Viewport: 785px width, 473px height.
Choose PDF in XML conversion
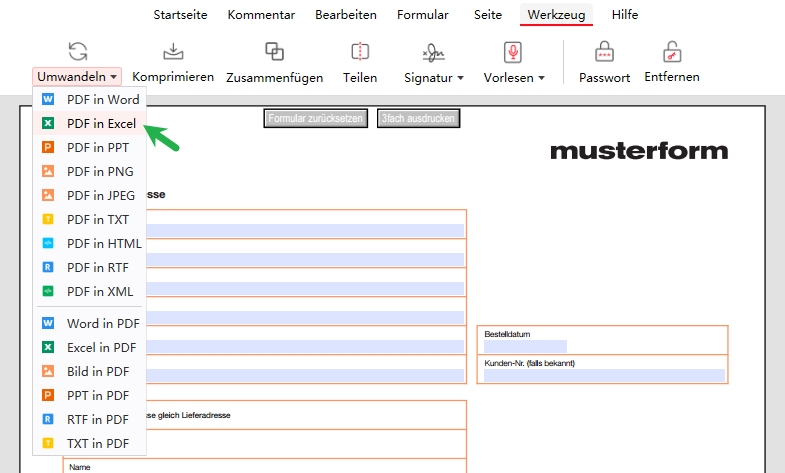[x=90, y=291]
